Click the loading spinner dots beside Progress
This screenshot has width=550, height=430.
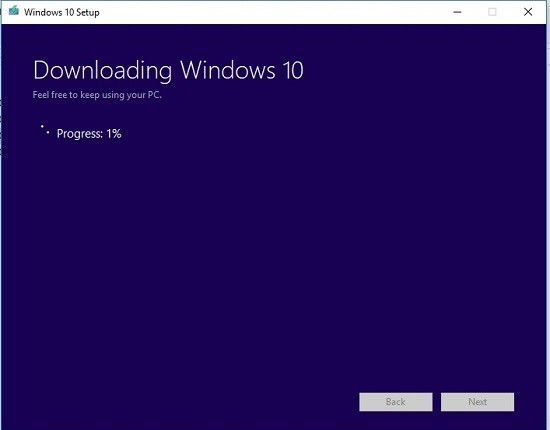[45, 130]
